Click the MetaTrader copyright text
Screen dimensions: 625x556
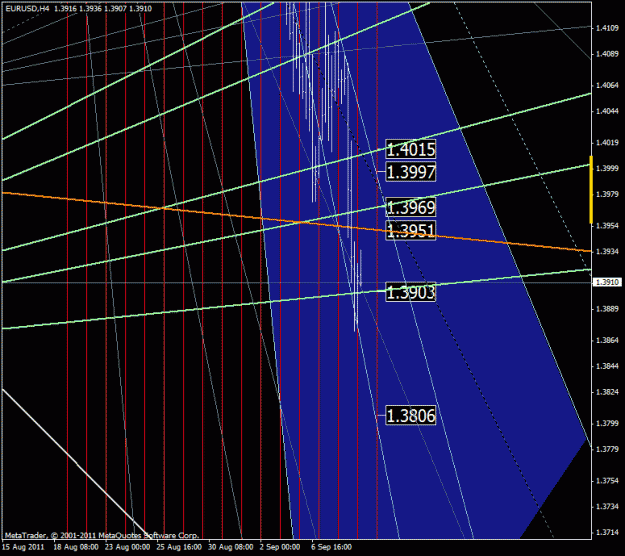click(x=102, y=535)
